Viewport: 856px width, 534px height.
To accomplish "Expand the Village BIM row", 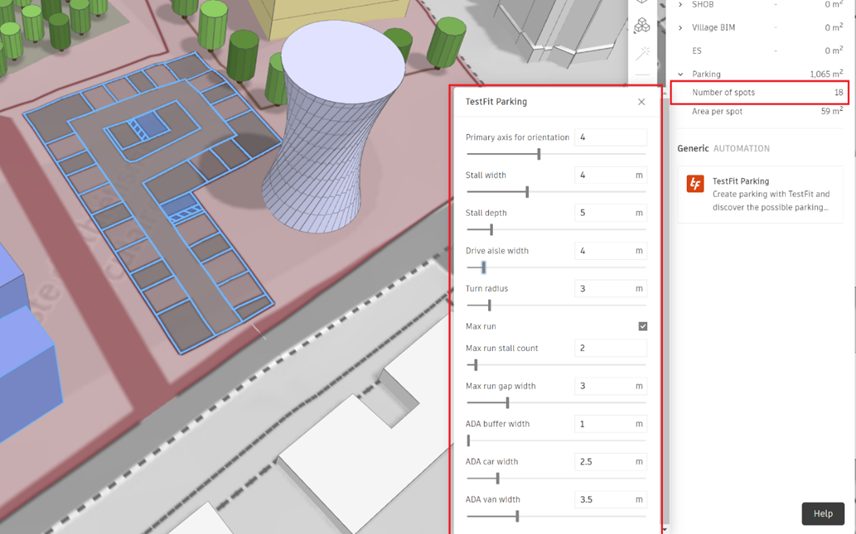I will [680, 27].
